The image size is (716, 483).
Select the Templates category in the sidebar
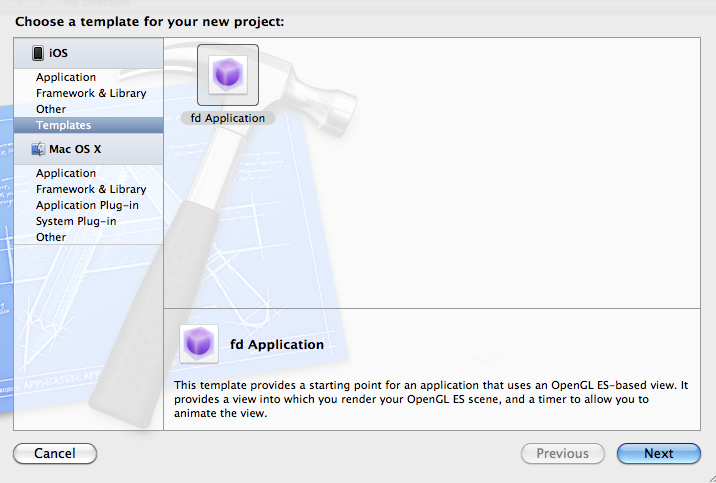[x=63, y=125]
